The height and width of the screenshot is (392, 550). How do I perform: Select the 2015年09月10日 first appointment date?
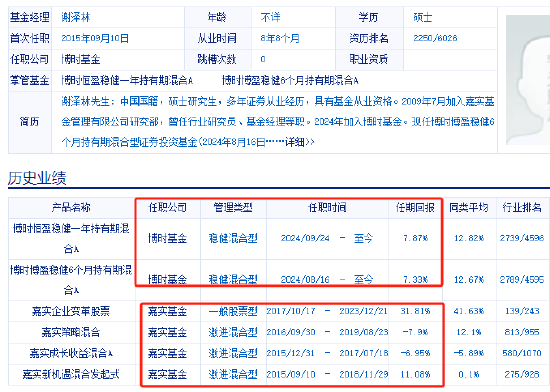(x=95, y=38)
